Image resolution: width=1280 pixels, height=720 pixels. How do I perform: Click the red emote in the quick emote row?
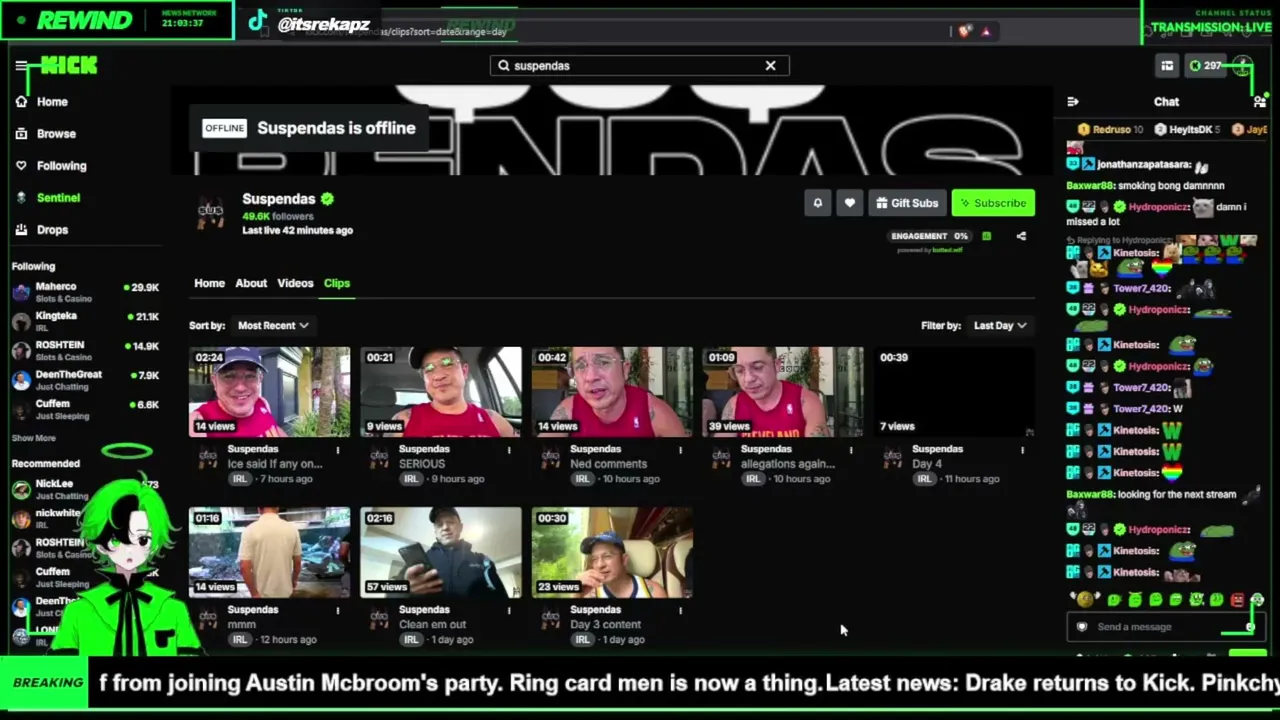coord(1237,600)
